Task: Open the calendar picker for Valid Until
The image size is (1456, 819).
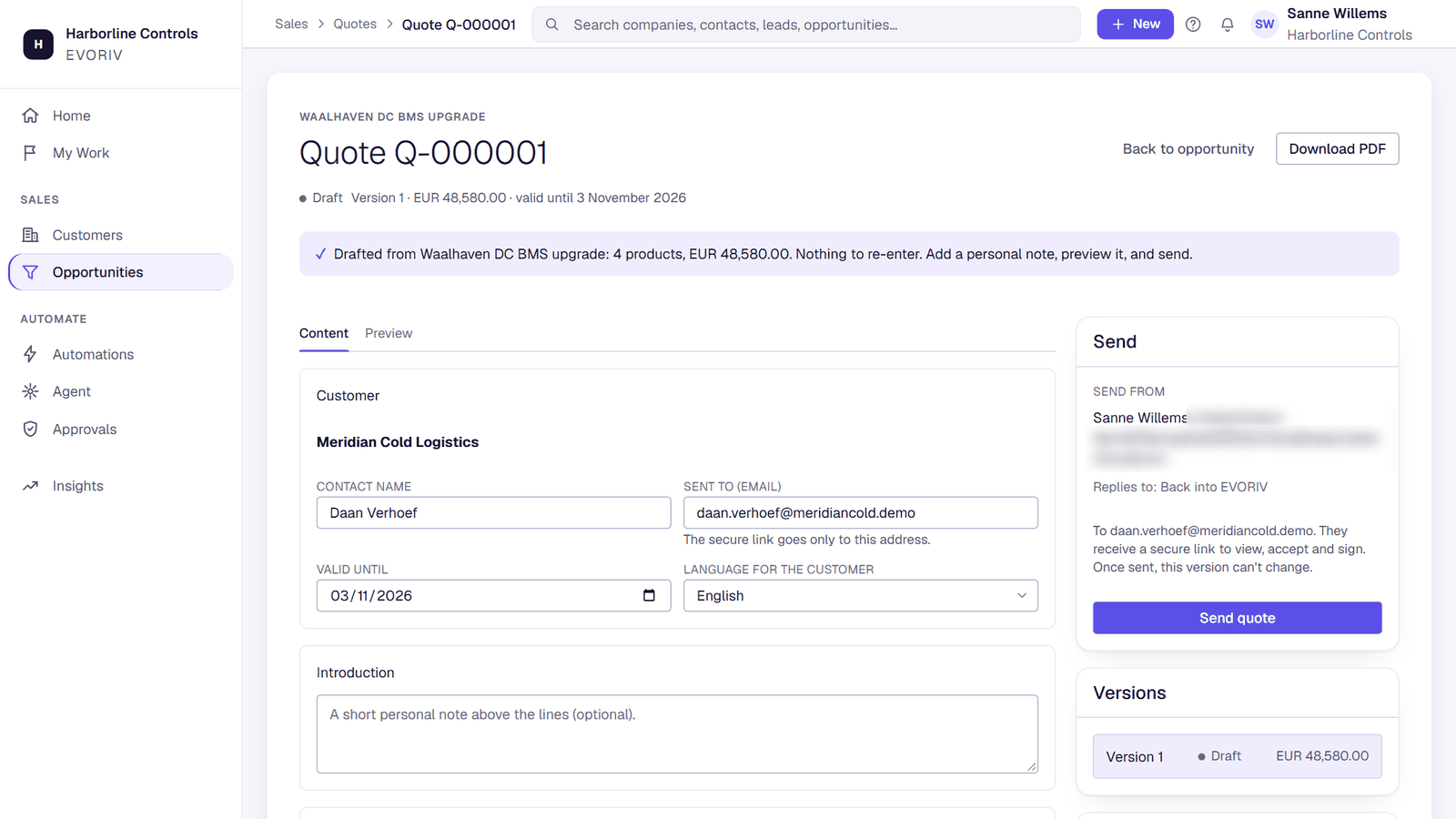Action: pos(649,595)
